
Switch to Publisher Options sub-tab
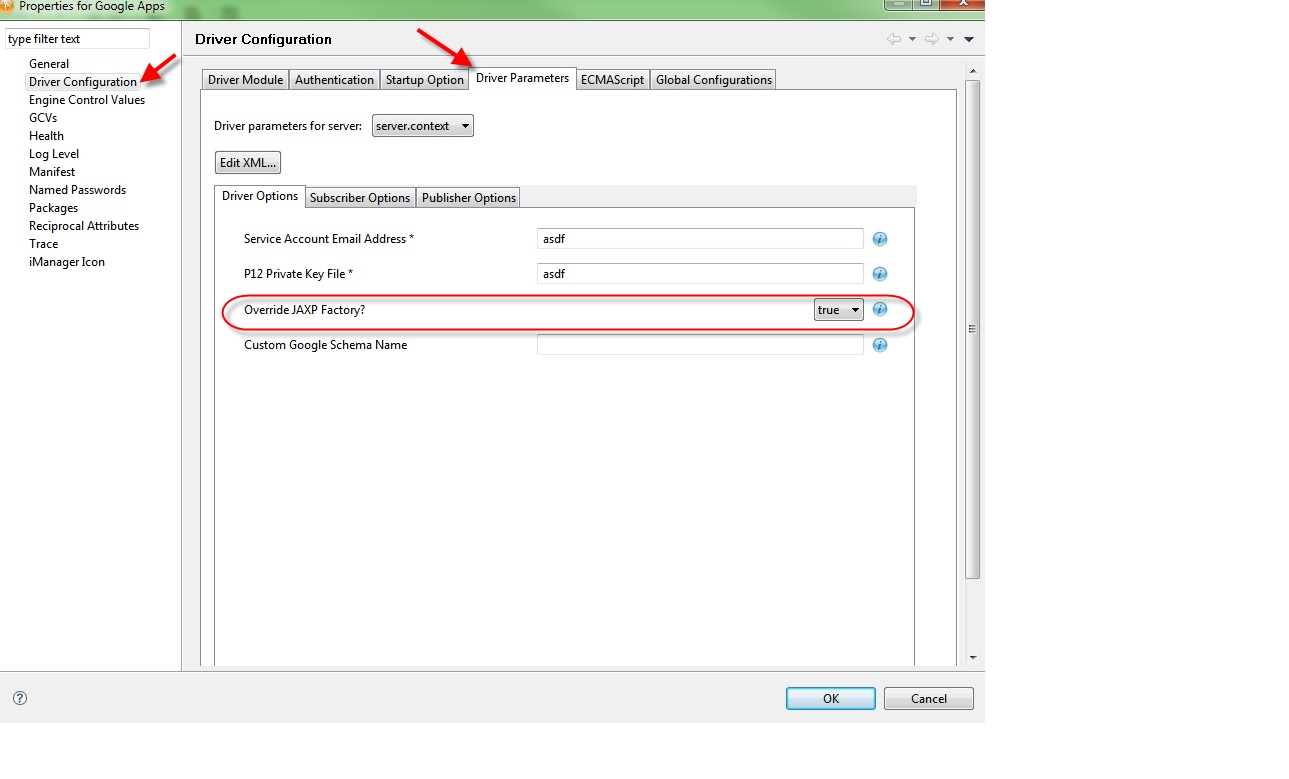pyautogui.click(x=469, y=198)
